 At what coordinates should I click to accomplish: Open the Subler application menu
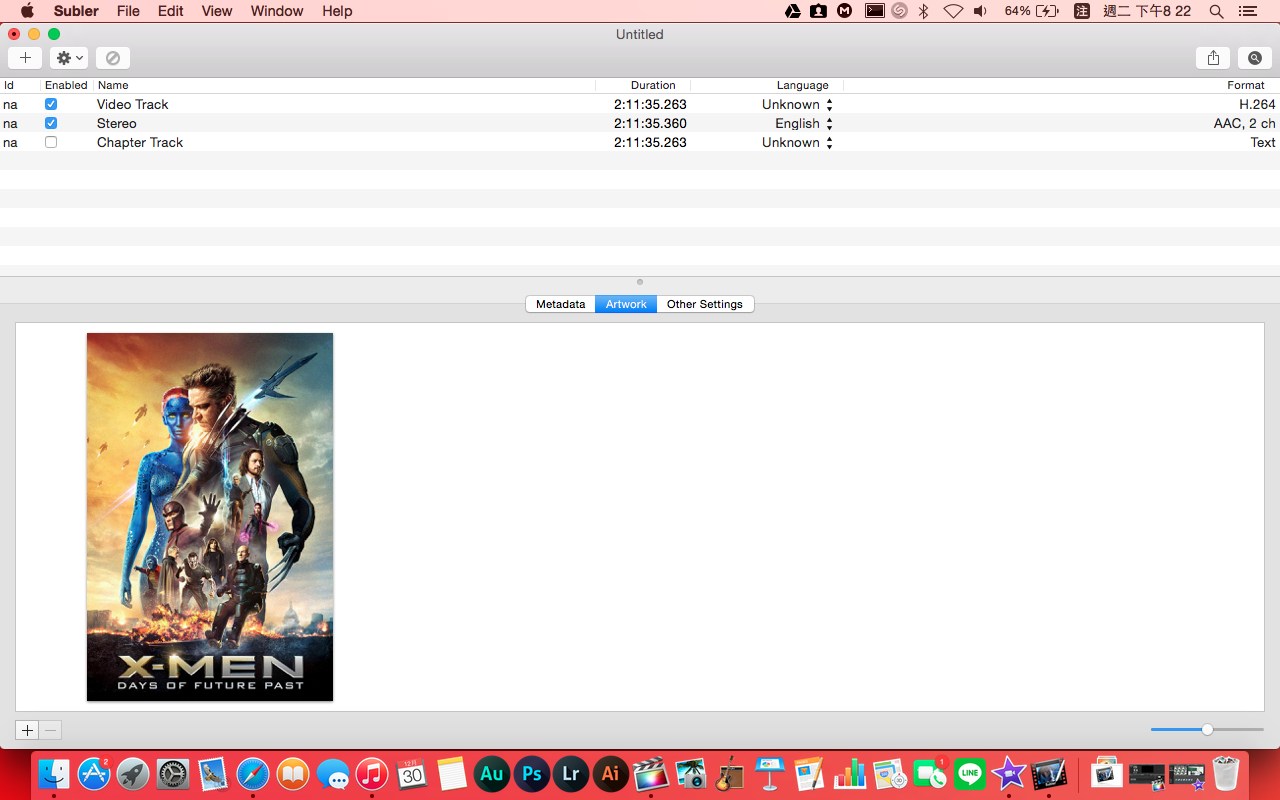tap(76, 11)
